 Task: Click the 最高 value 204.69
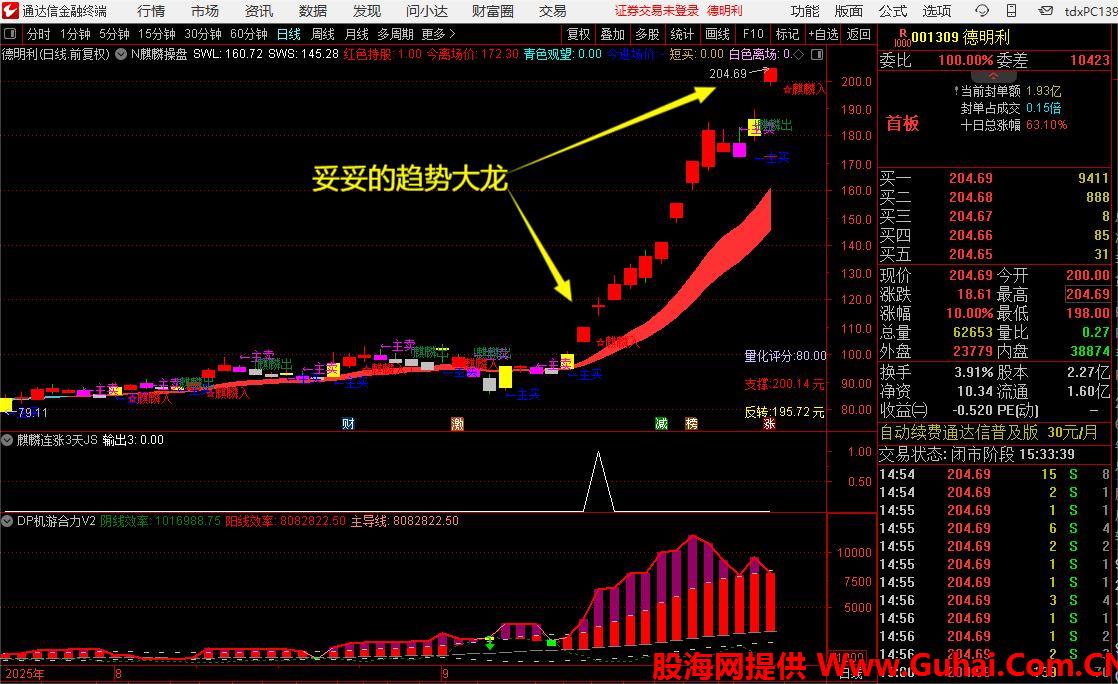click(1088, 294)
